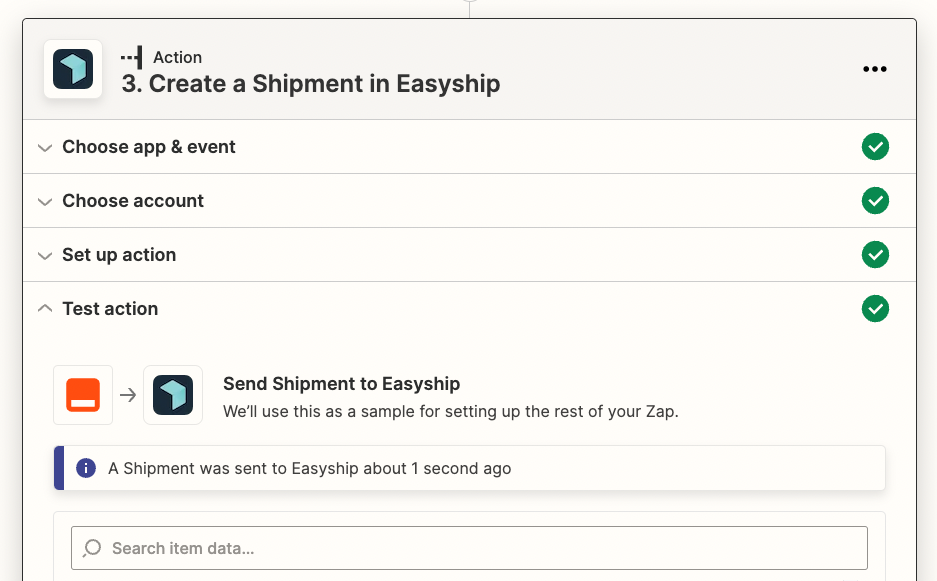Expand the Choose app & event chevron
This screenshot has height=581, width=937.
pyautogui.click(x=45, y=148)
